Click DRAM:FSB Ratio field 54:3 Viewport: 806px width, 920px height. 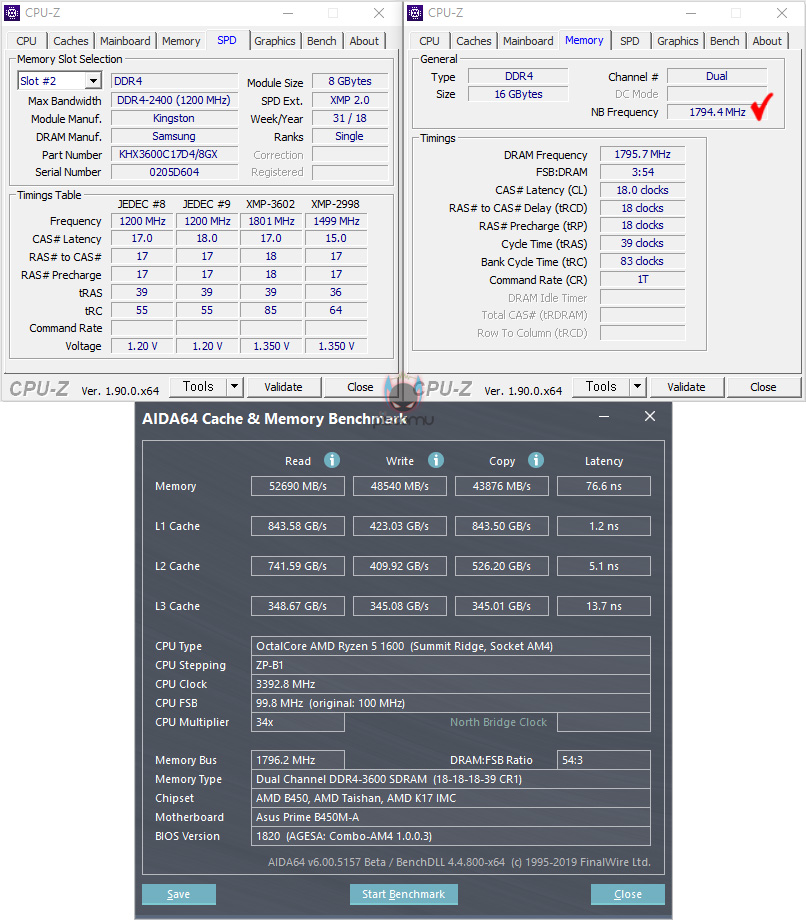(x=604, y=760)
